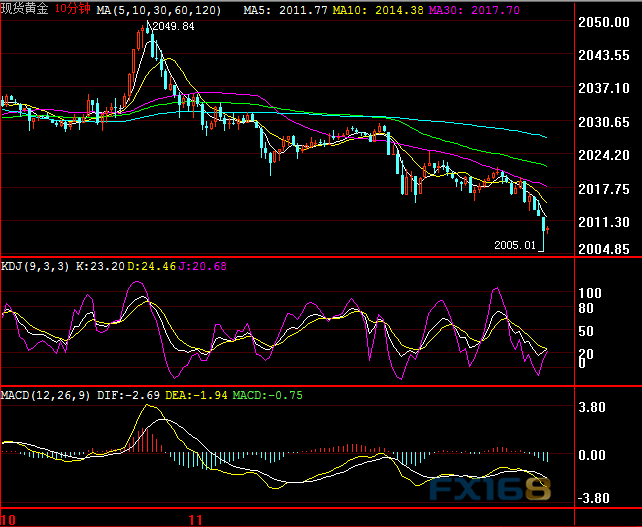Click the FX168 watermark logo
Viewport: 642px width, 527px height.
(x=490, y=489)
